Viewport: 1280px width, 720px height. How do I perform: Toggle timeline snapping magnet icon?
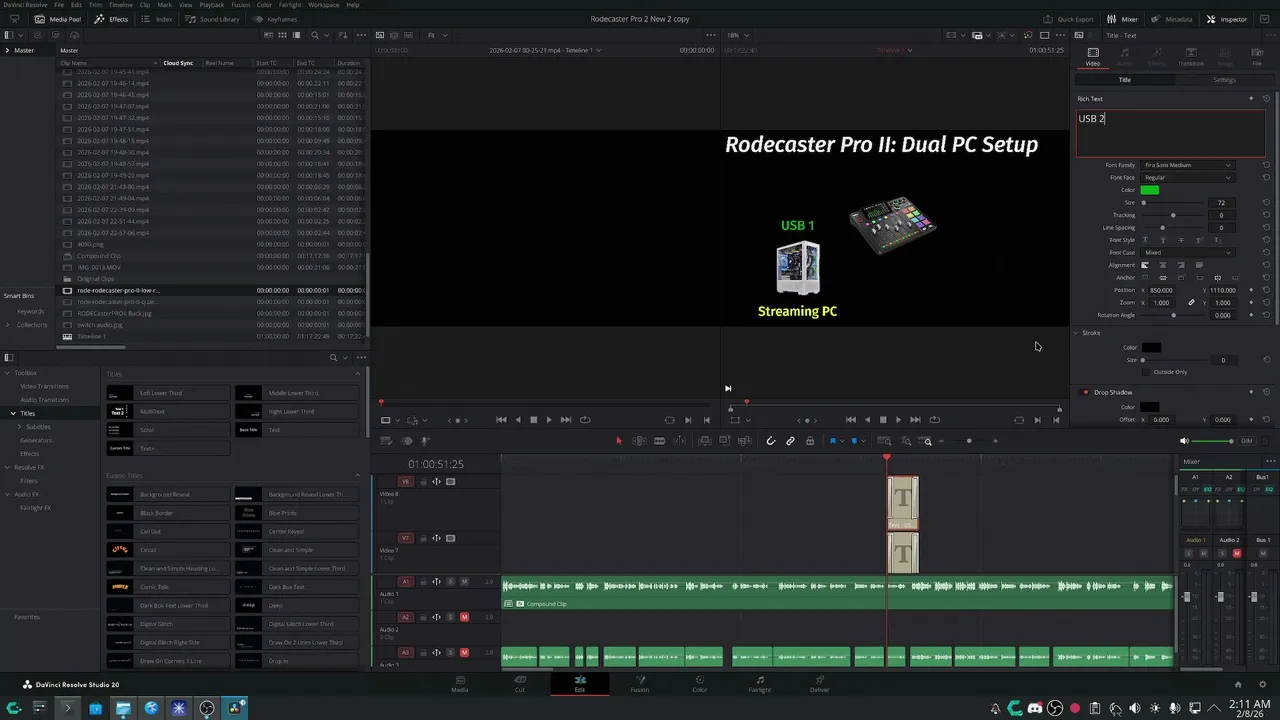pos(770,441)
